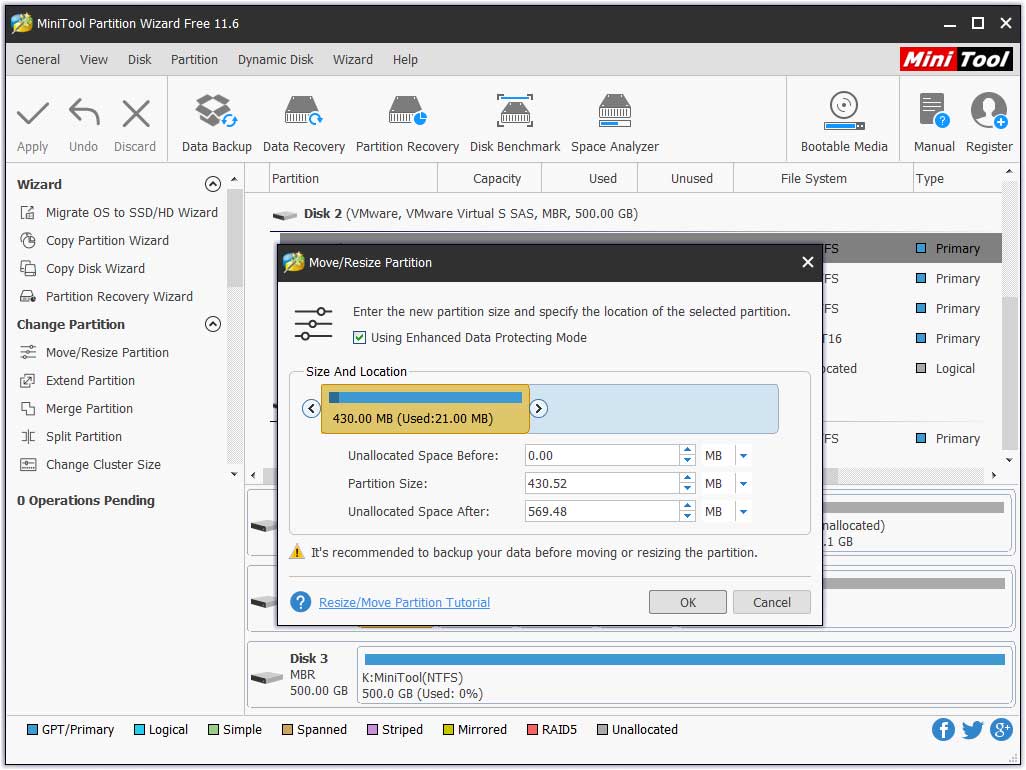Image resolution: width=1026 pixels, height=770 pixels.
Task: Open the Dynamic Disk menu
Action: 275,60
